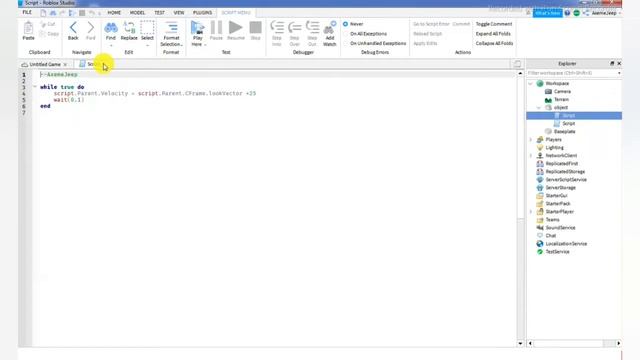Click the Go to Script Error action

pos(431,24)
